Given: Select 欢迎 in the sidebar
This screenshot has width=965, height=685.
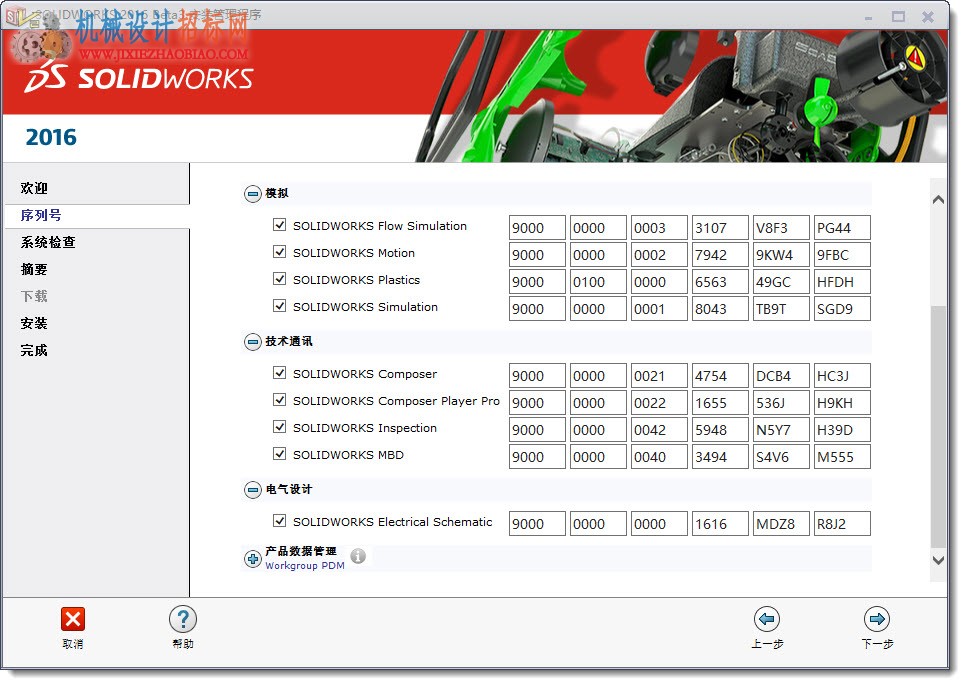Looking at the screenshot, I should coord(34,188).
